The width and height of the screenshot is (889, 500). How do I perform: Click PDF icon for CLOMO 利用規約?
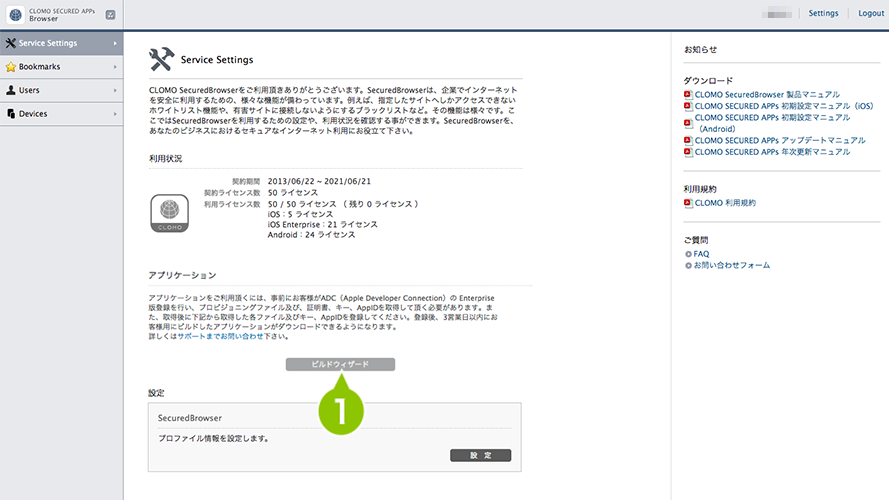pyautogui.click(x=688, y=203)
